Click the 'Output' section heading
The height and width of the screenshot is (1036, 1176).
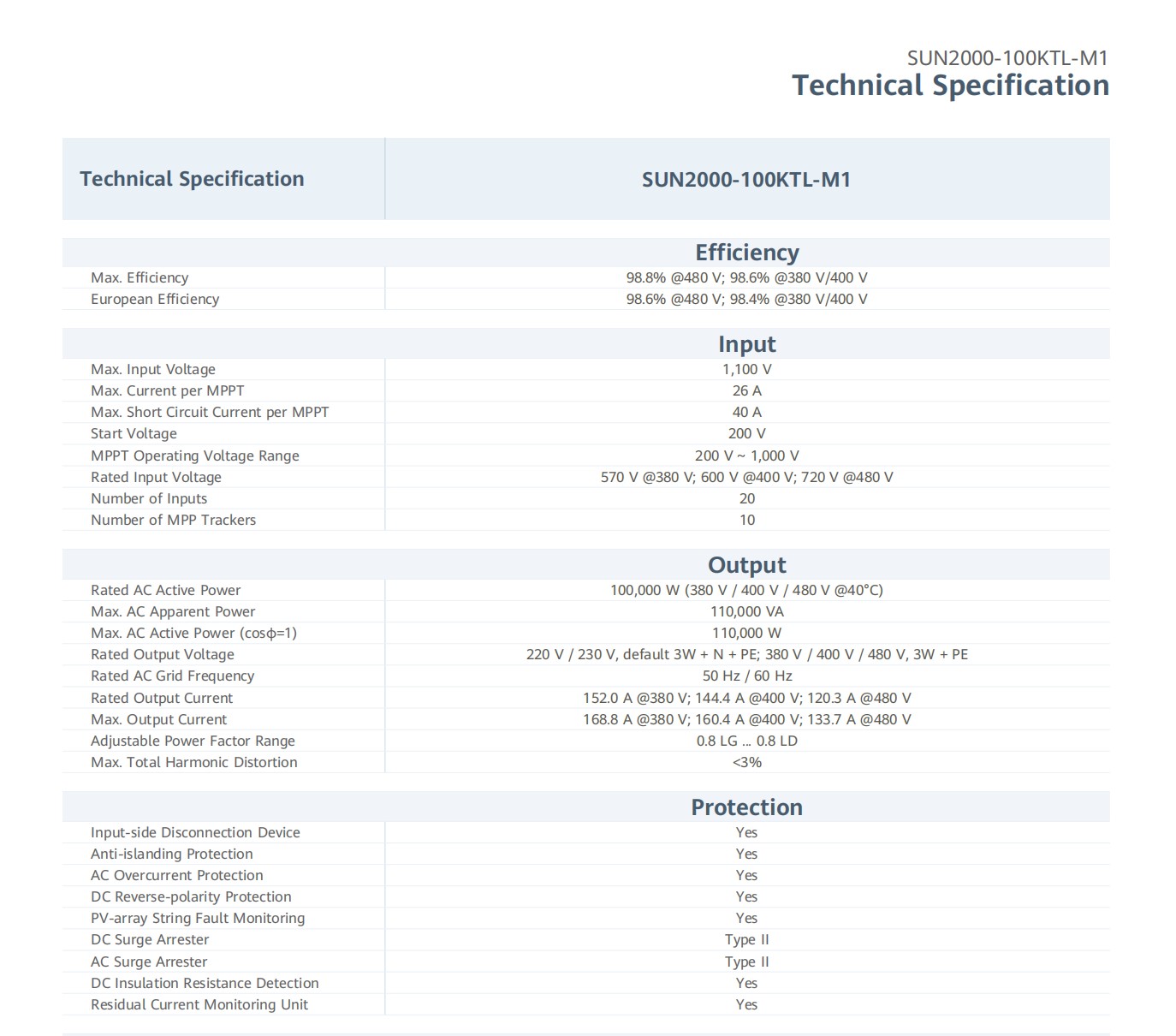747,565
